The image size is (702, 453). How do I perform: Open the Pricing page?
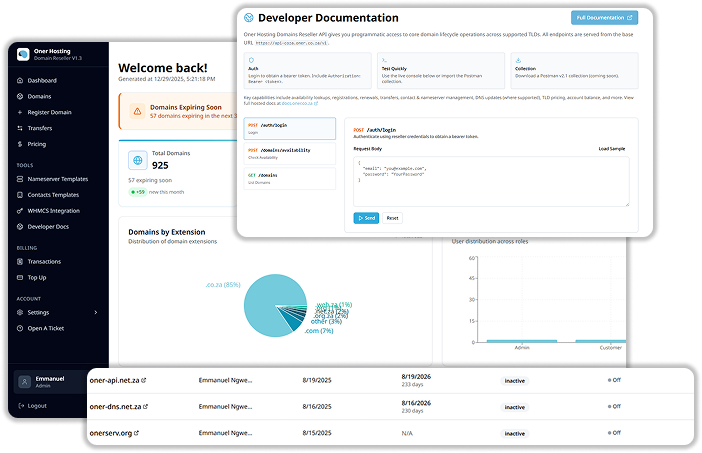[37, 144]
